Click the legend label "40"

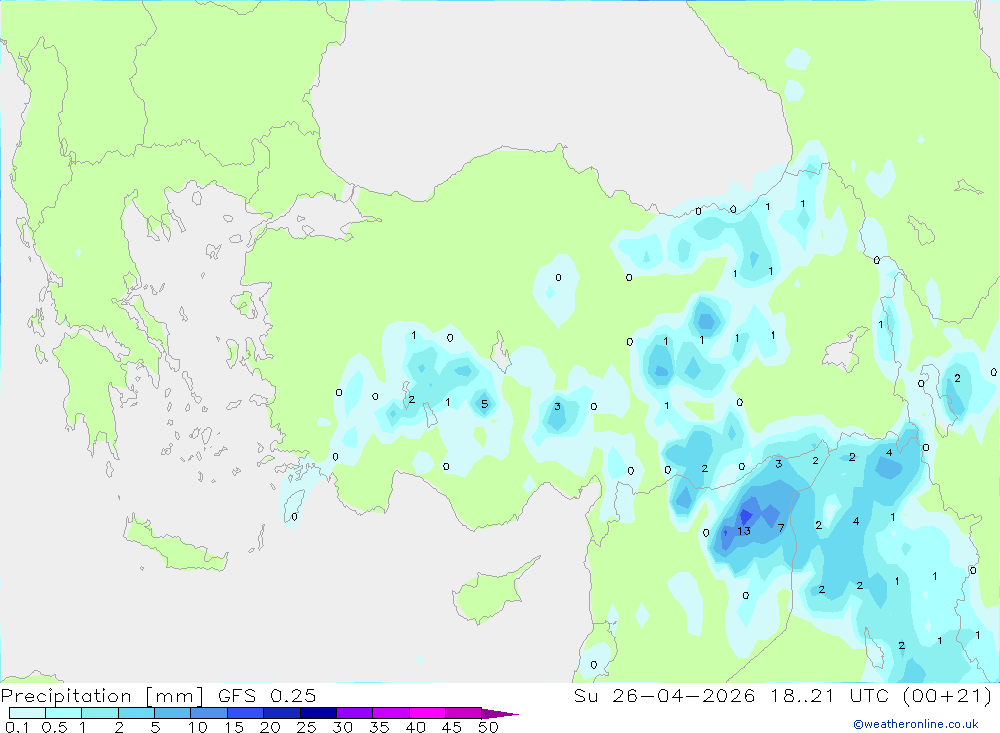pos(415,727)
